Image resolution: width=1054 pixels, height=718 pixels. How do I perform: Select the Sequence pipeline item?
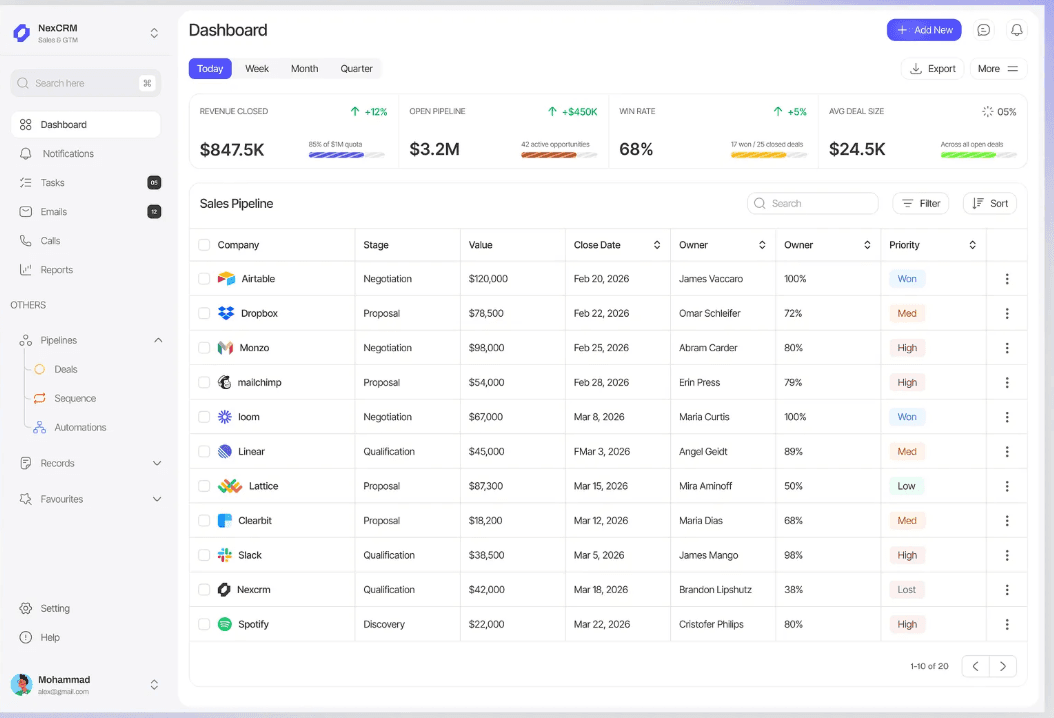(74, 398)
